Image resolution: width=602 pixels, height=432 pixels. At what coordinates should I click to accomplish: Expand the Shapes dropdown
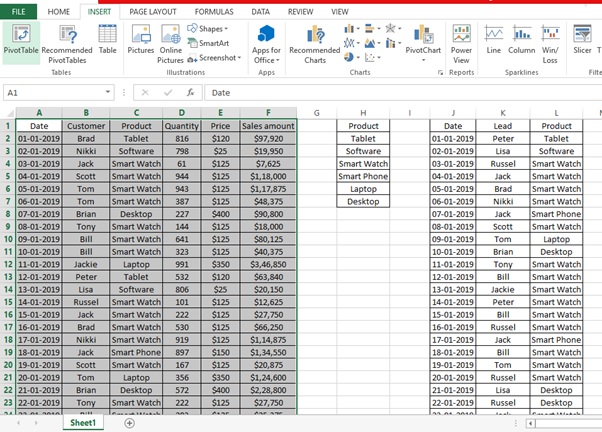[210, 29]
